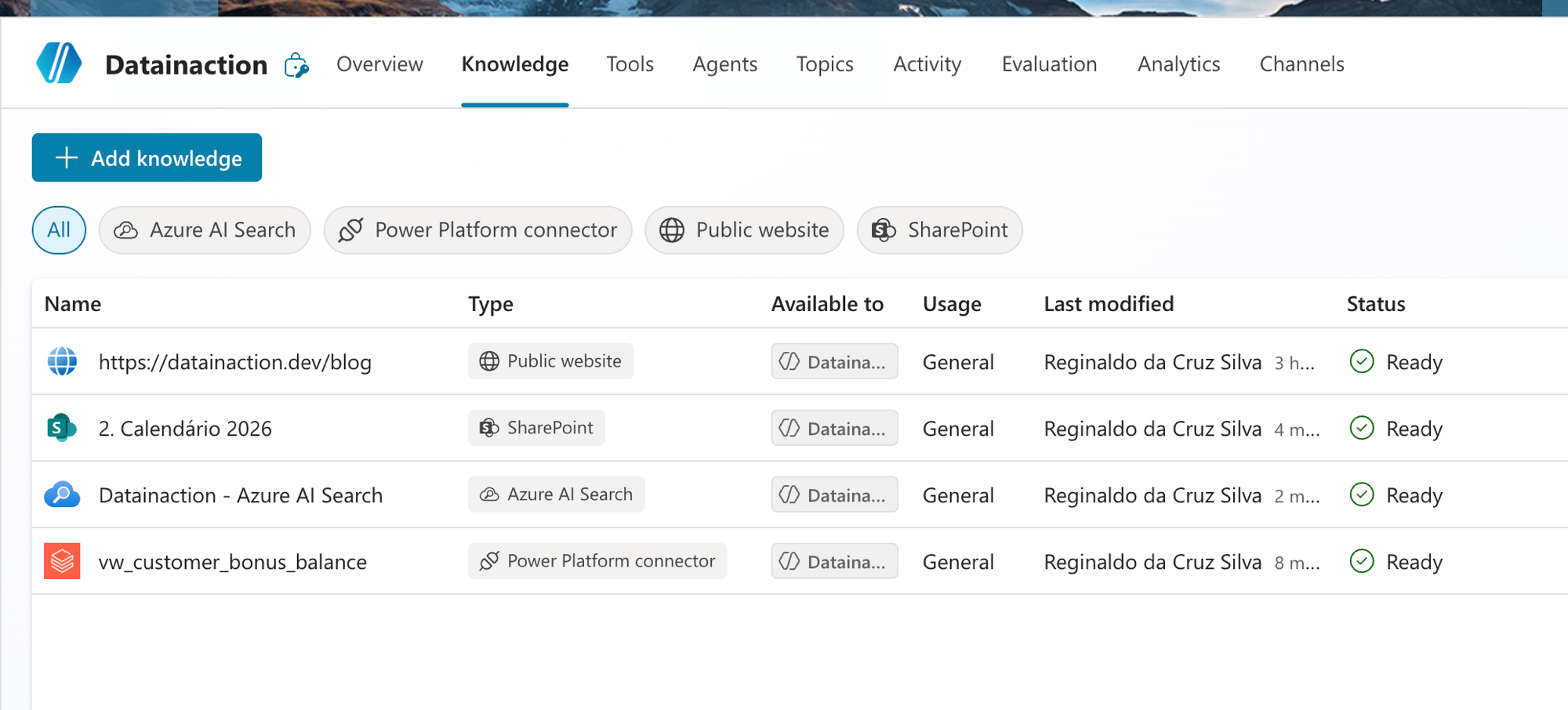Image resolution: width=1568 pixels, height=710 pixels.
Task: Sort by the Usage column header
Action: click(x=952, y=304)
